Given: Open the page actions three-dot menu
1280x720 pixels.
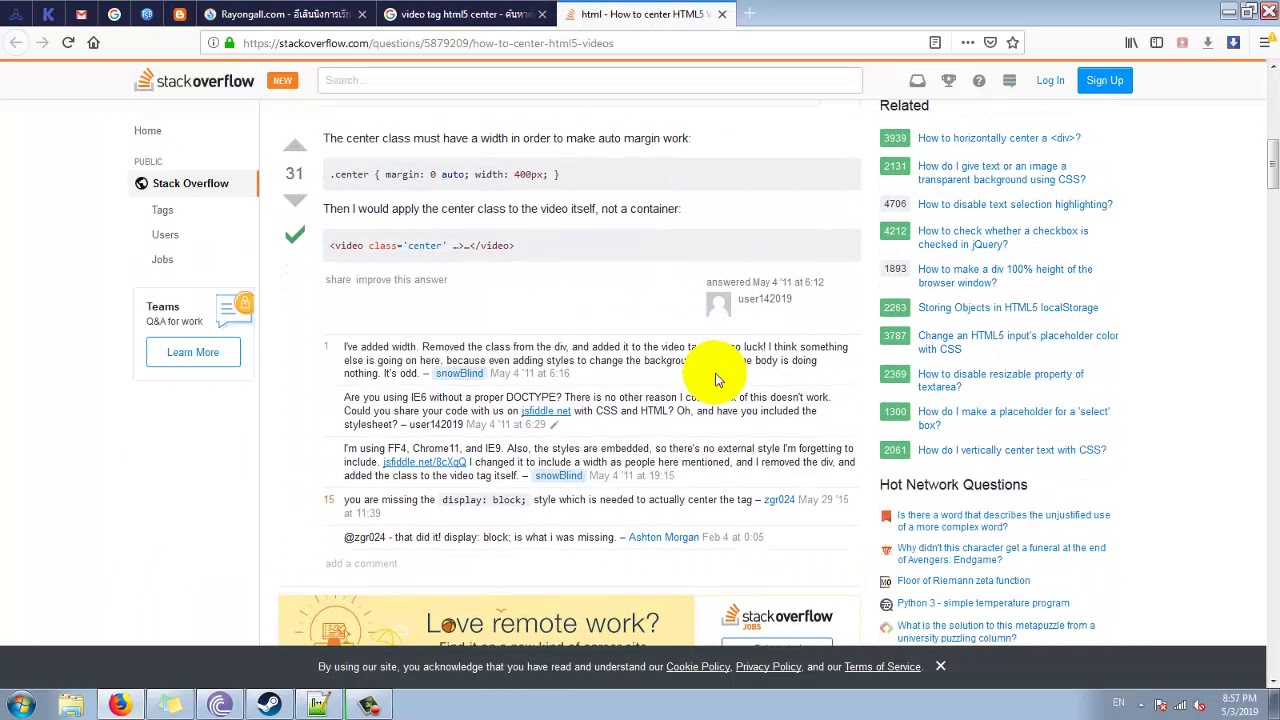Looking at the screenshot, I should 967,43.
